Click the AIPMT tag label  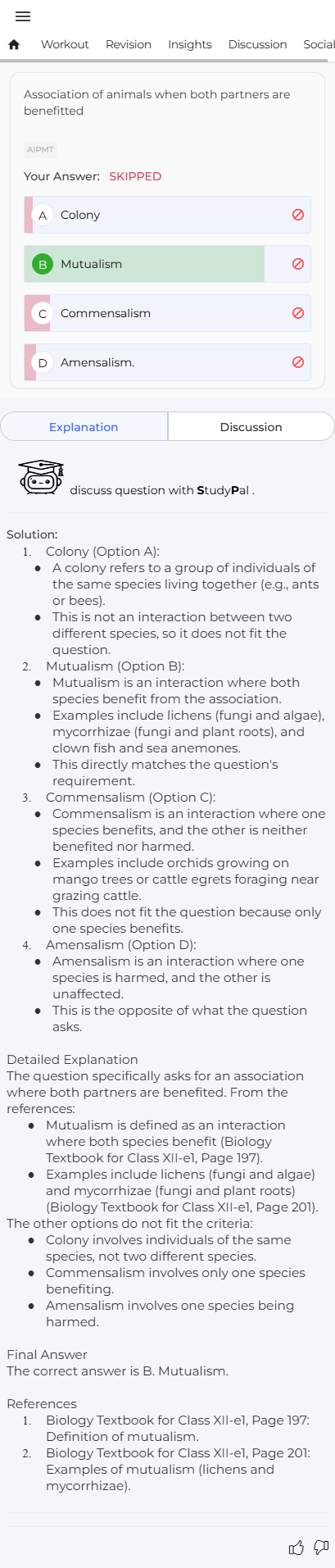(x=40, y=150)
